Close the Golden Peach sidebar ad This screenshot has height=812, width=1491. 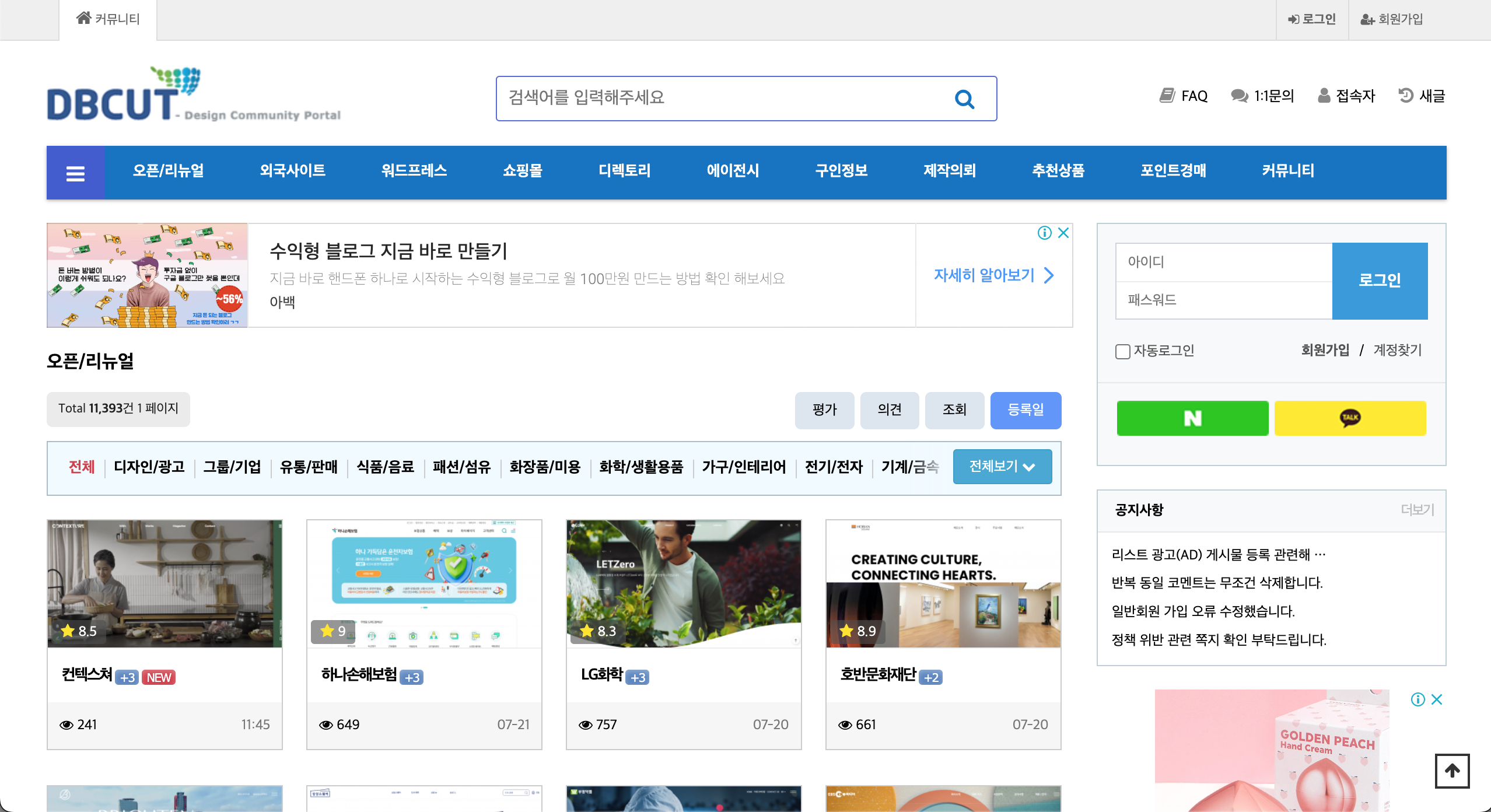pyautogui.click(x=1437, y=699)
